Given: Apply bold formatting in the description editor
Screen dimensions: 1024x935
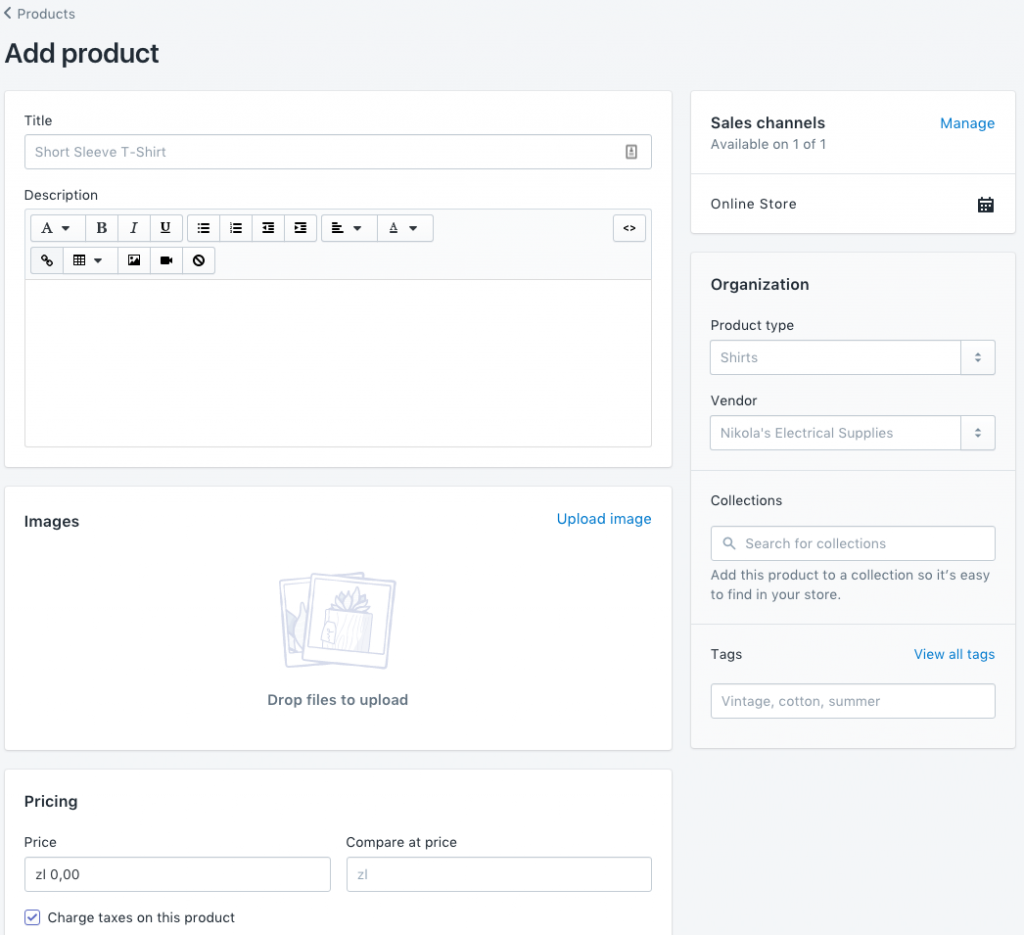Looking at the screenshot, I should pyautogui.click(x=101, y=228).
